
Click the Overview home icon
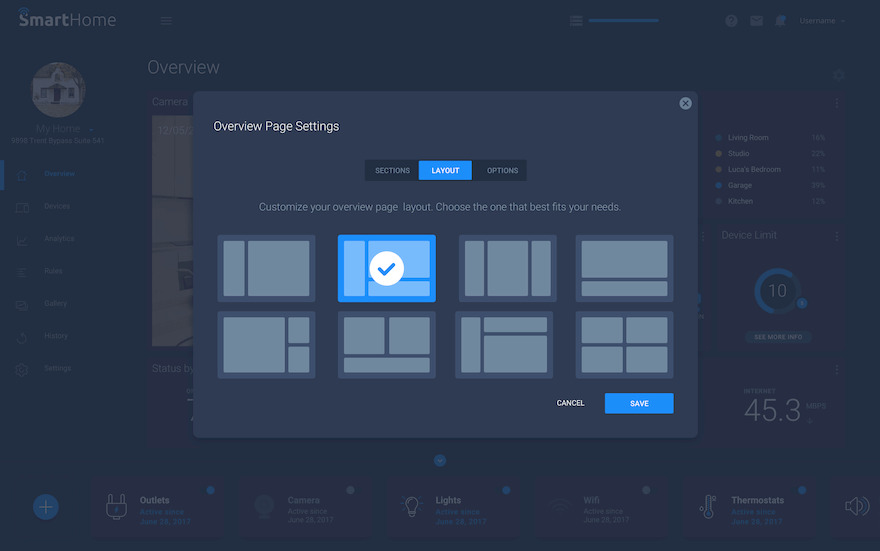22,176
